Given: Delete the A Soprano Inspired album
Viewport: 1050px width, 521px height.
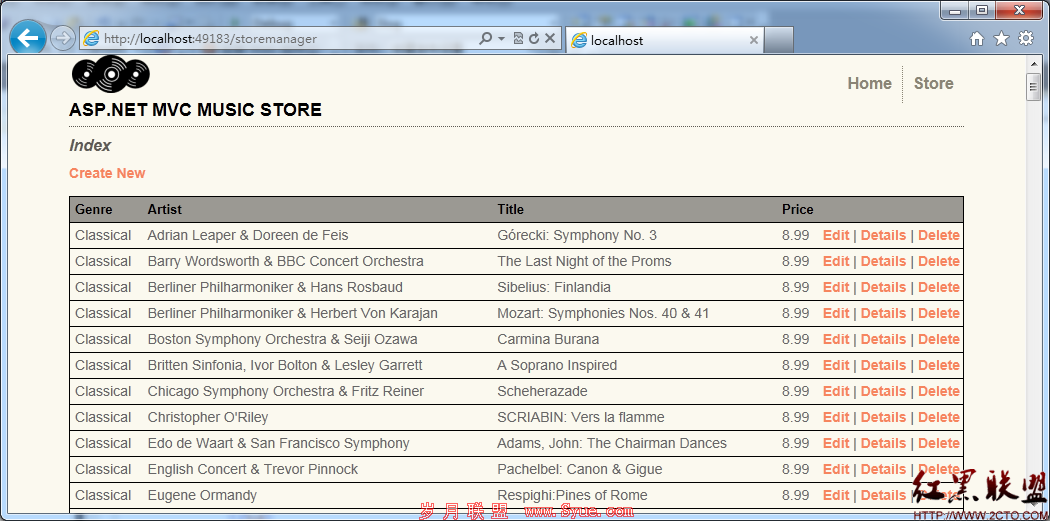Looking at the screenshot, I should (939, 366).
